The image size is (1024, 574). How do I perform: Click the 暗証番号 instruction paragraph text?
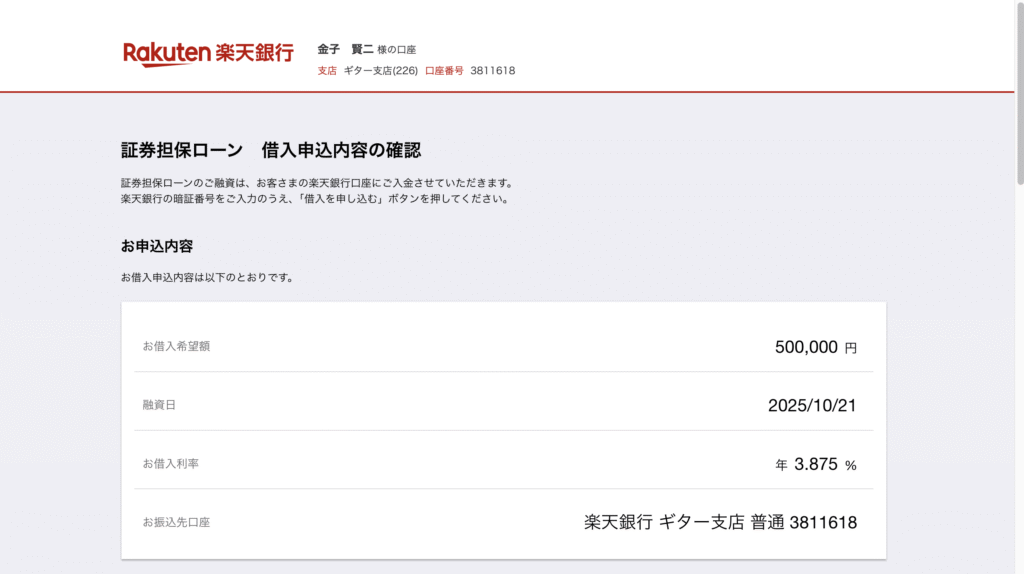coord(315,199)
